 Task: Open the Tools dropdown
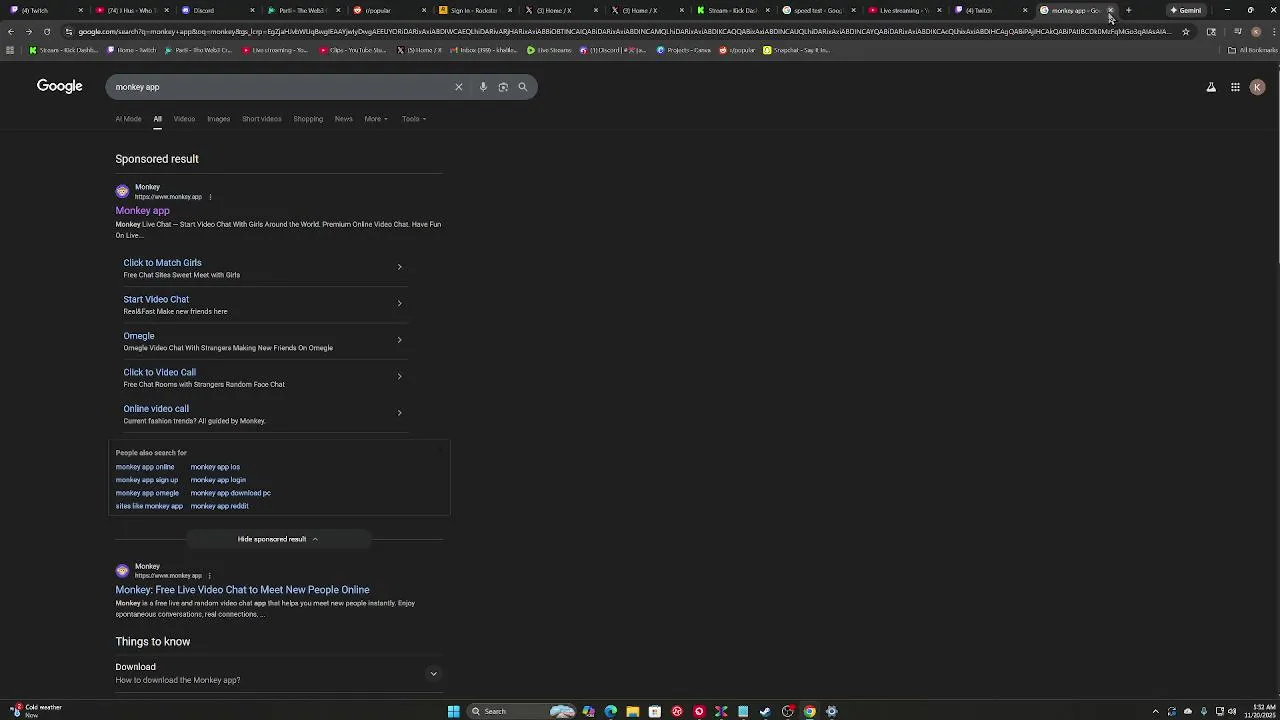tap(413, 119)
